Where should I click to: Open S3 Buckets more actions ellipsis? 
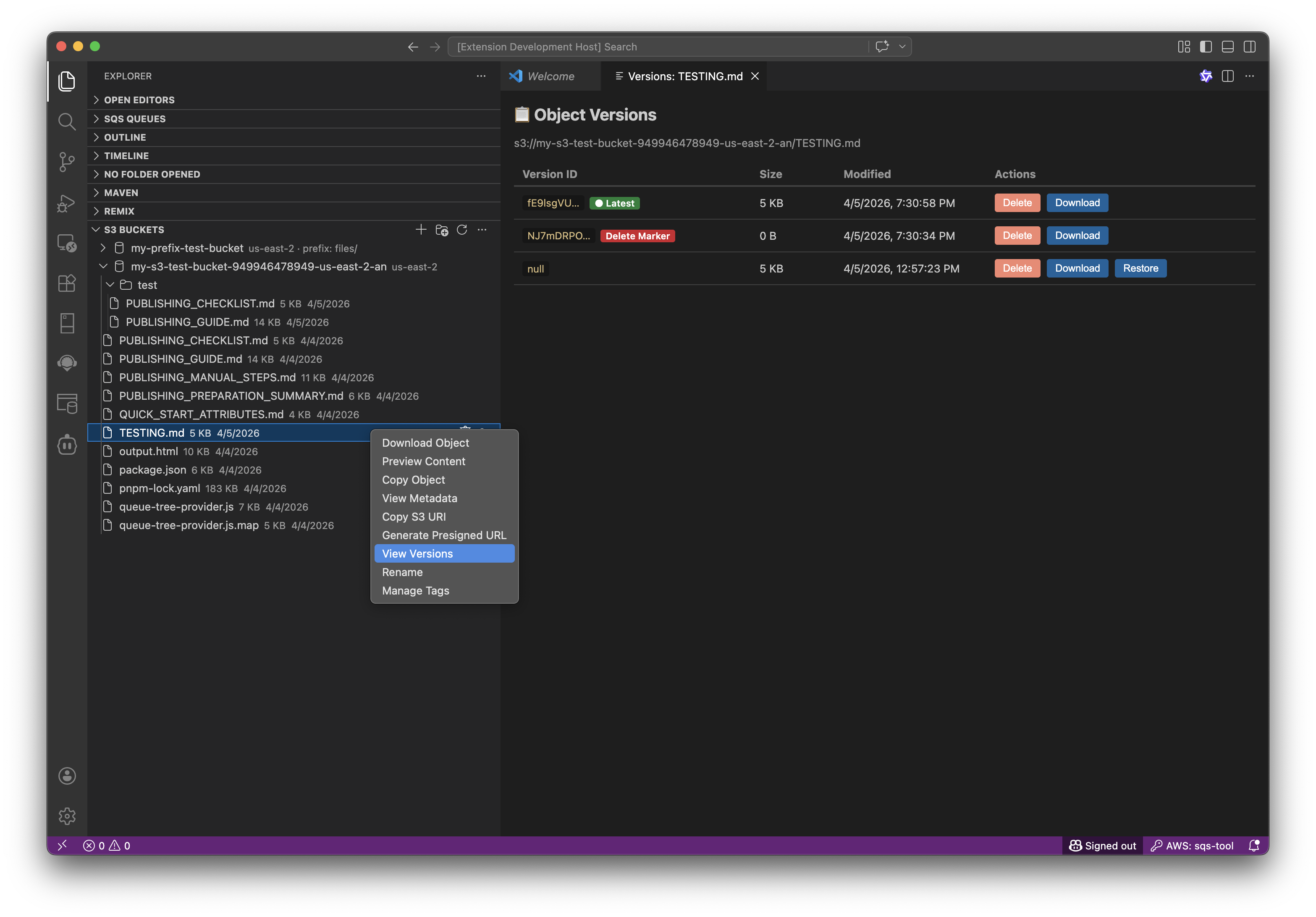(x=482, y=230)
